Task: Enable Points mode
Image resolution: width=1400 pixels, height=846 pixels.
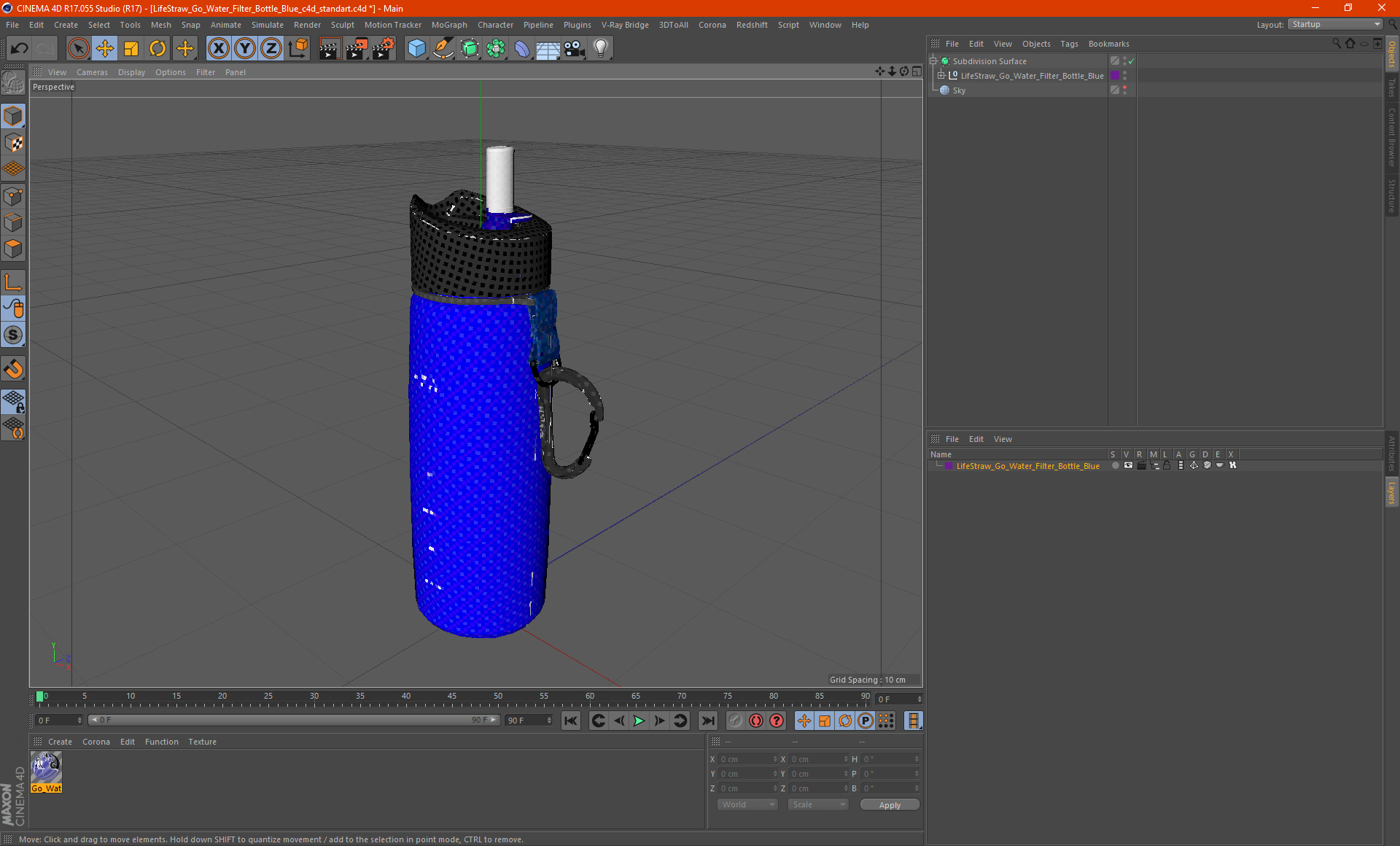Action: [x=13, y=196]
